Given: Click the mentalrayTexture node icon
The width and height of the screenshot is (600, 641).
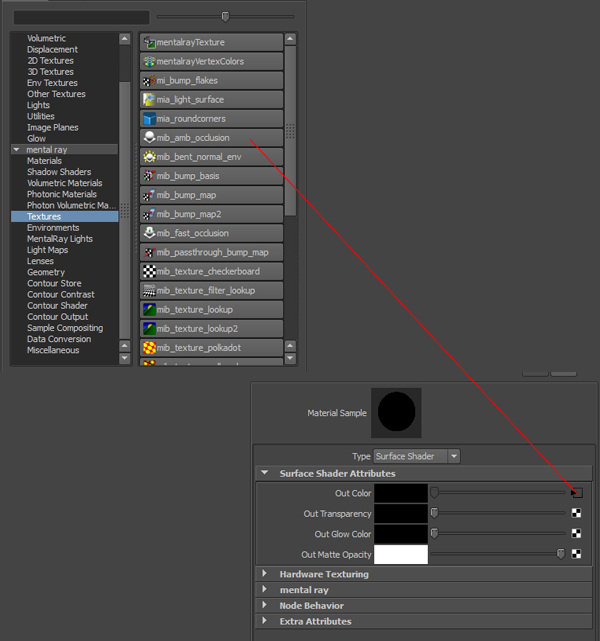Looking at the screenshot, I should 149,42.
